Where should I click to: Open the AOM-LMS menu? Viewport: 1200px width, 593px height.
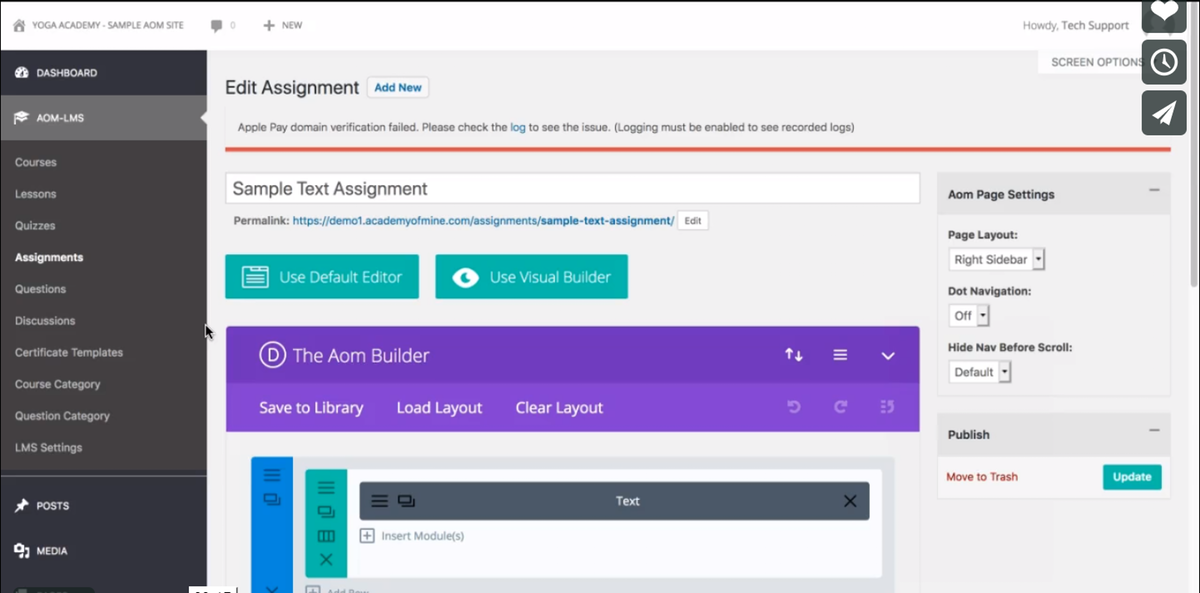pos(103,118)
